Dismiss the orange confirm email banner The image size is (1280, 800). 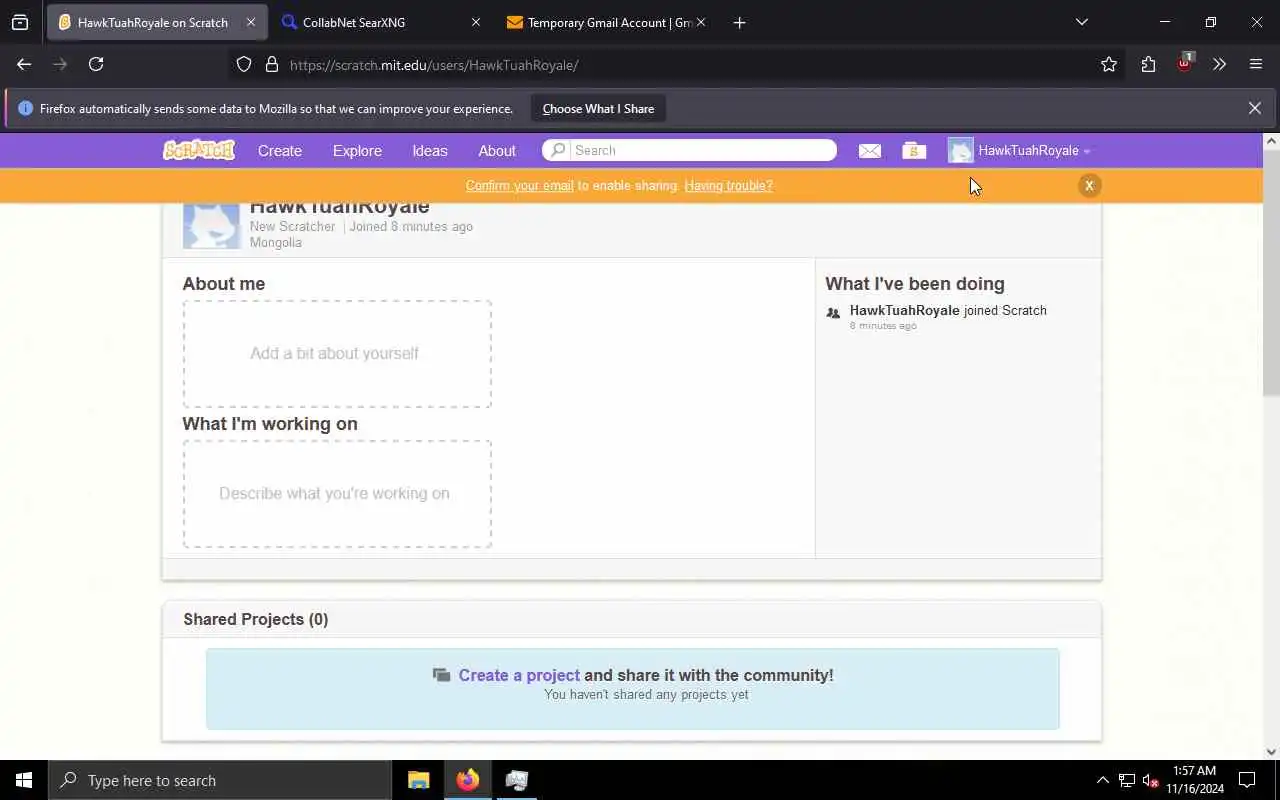click(1089, 186)
